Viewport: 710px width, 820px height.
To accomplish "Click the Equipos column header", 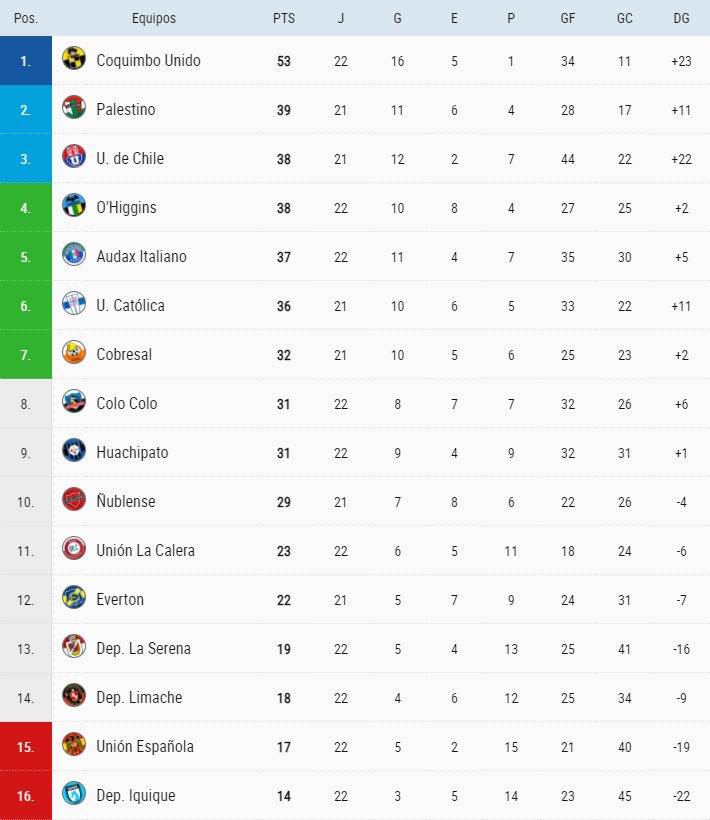I will pos(153,18).
